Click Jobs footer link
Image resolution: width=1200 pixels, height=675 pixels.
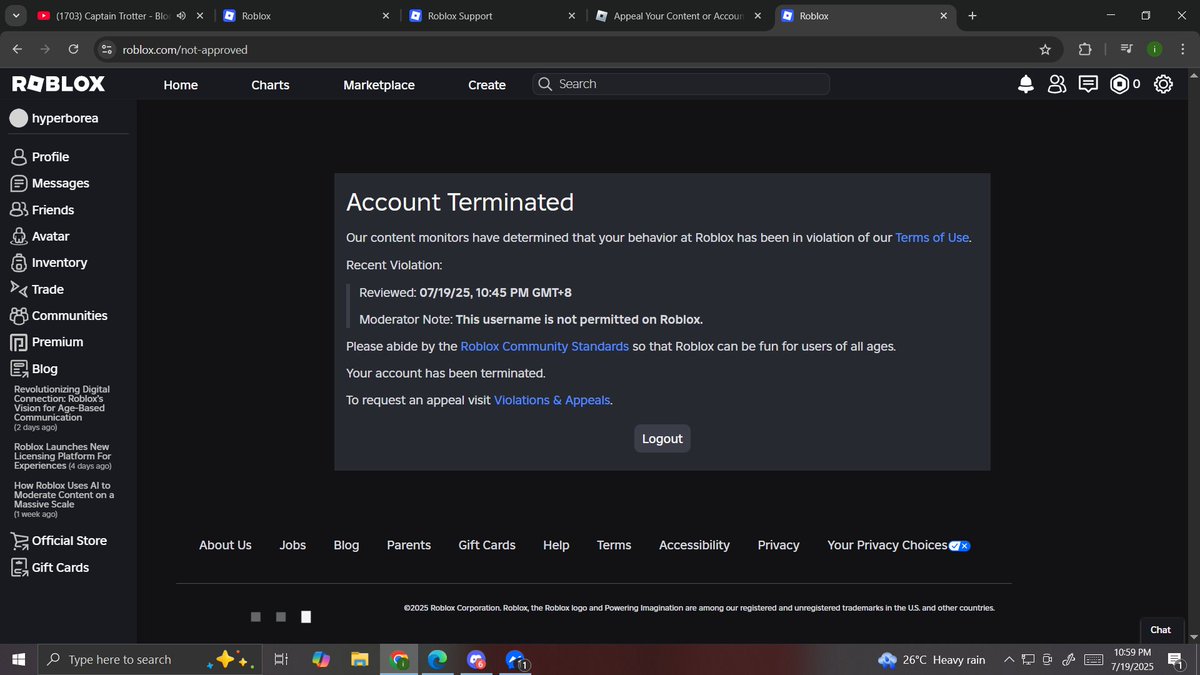293,545
